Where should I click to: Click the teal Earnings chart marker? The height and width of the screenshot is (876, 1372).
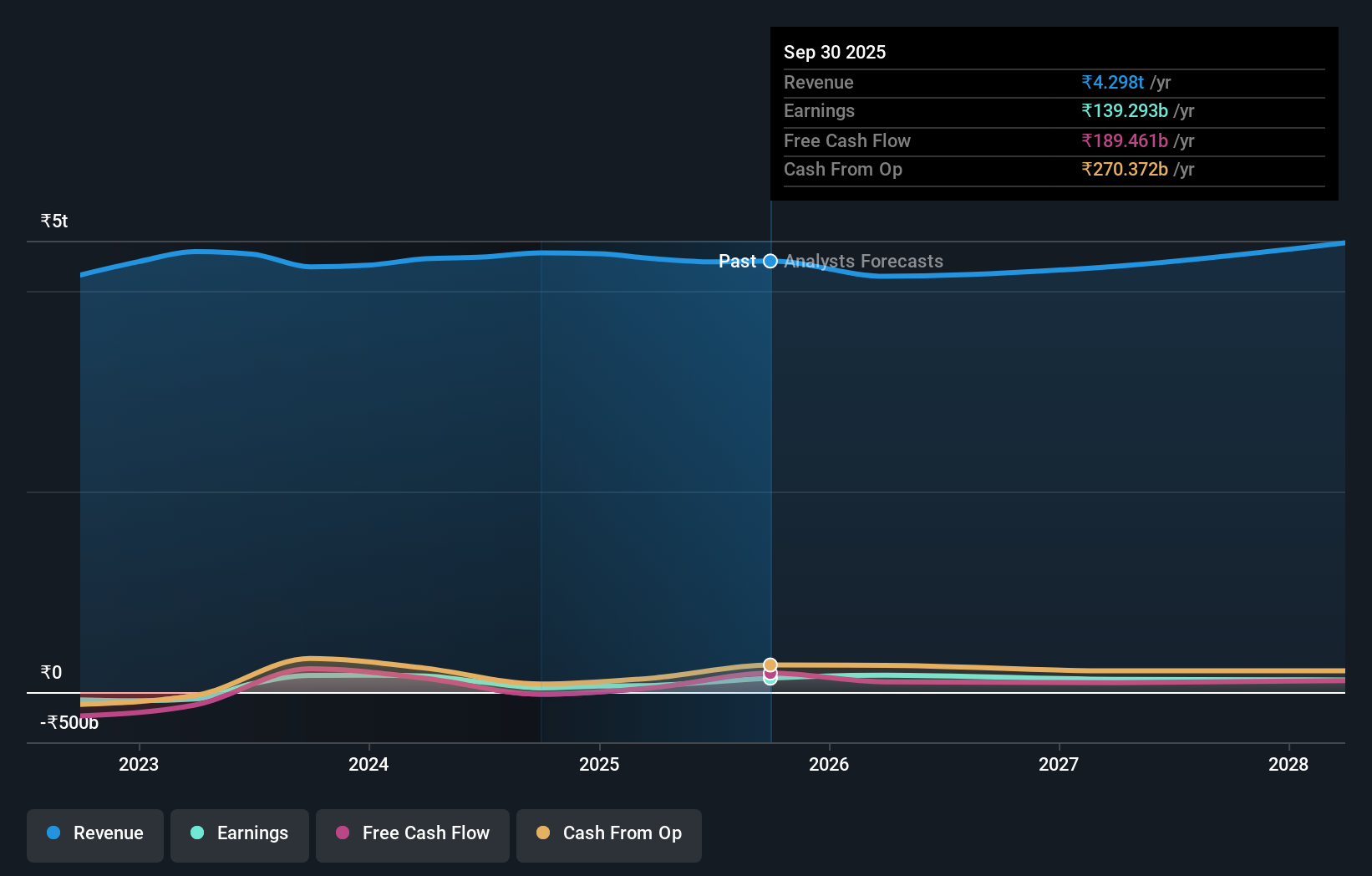coord(770,680)
